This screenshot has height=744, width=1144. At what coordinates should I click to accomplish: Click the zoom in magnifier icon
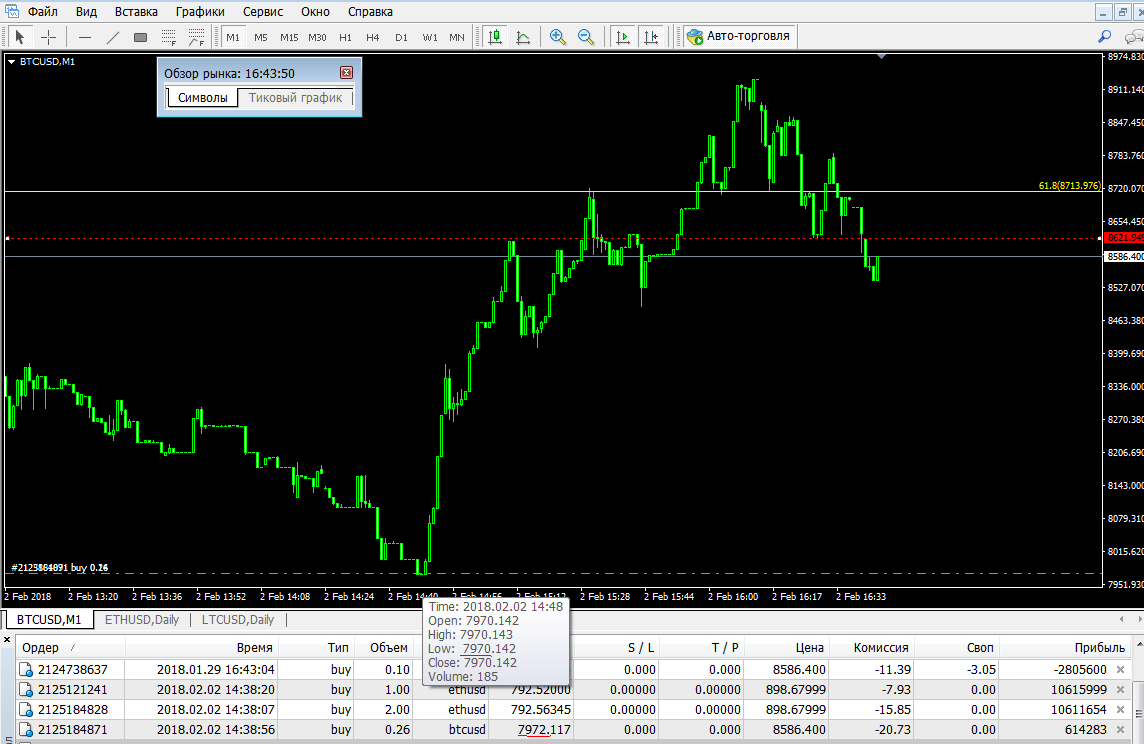(558, 36)
